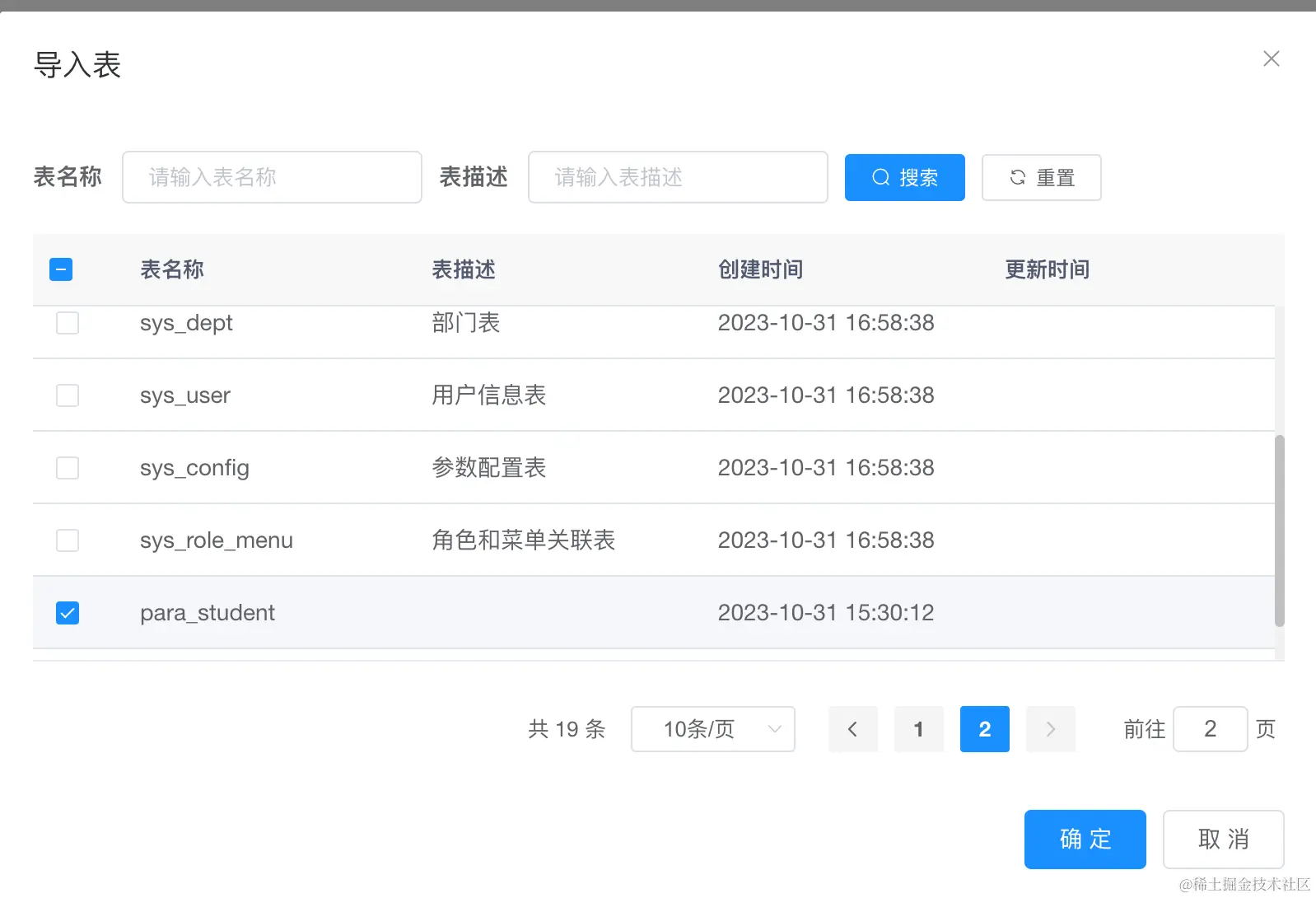The height and width of the screenshot is (898, 1316).
Task: Click the reset button with refresh icon
Action: pyautogui.click(x=1041, y=177)
